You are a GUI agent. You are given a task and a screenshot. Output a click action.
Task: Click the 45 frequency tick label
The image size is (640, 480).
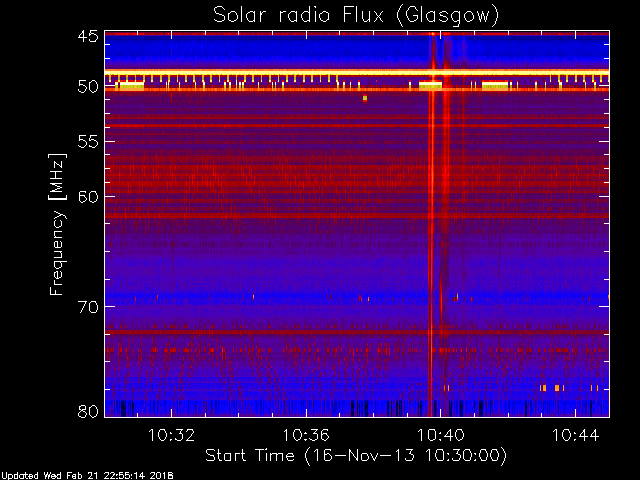tap(88, 36)
